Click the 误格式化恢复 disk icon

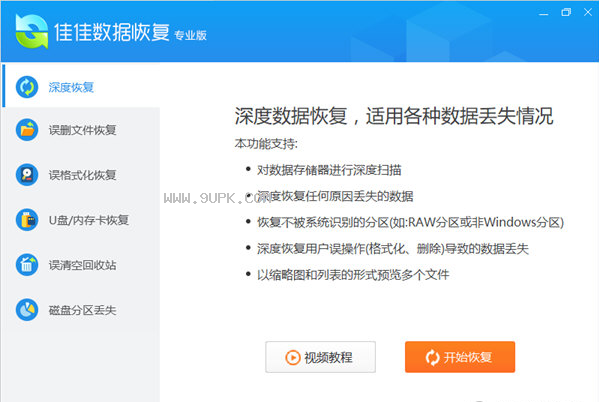[27, 175]
